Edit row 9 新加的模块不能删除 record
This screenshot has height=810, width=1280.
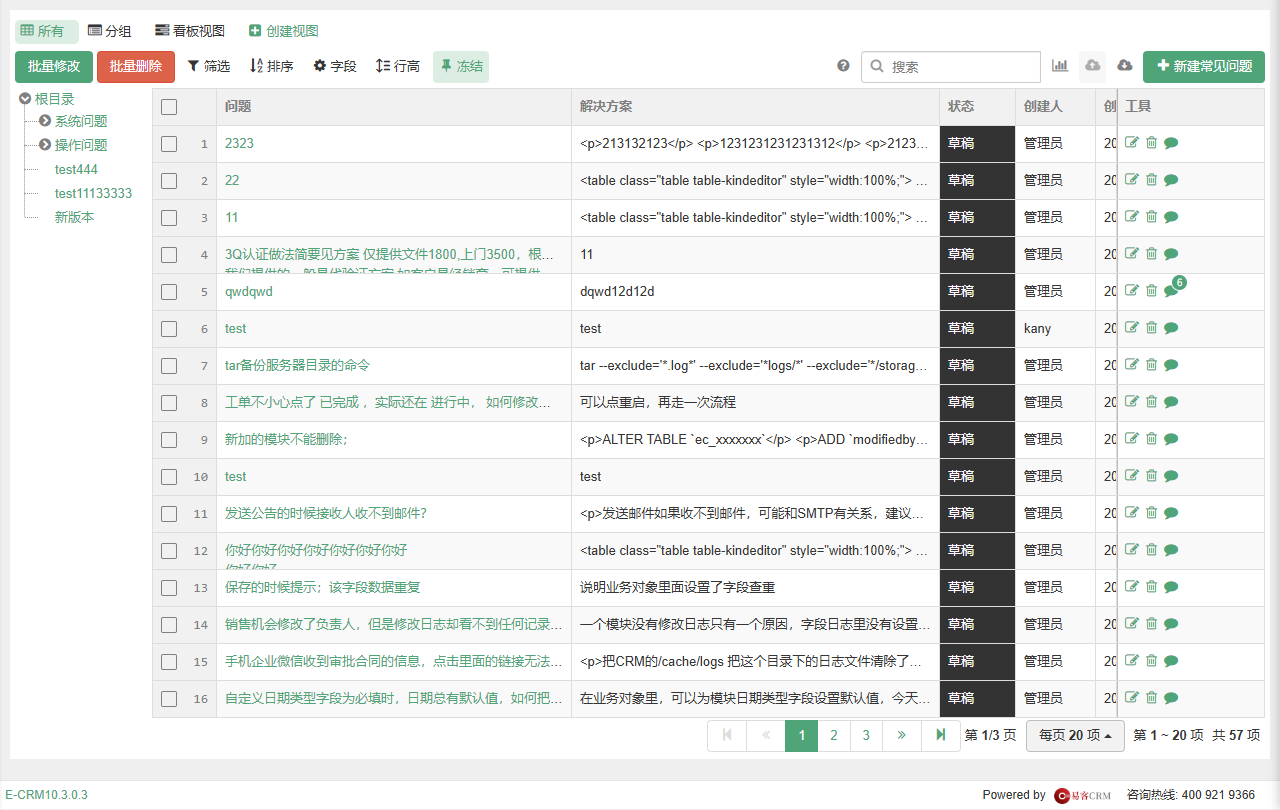pyautogui.click(x=1132, y=439)
